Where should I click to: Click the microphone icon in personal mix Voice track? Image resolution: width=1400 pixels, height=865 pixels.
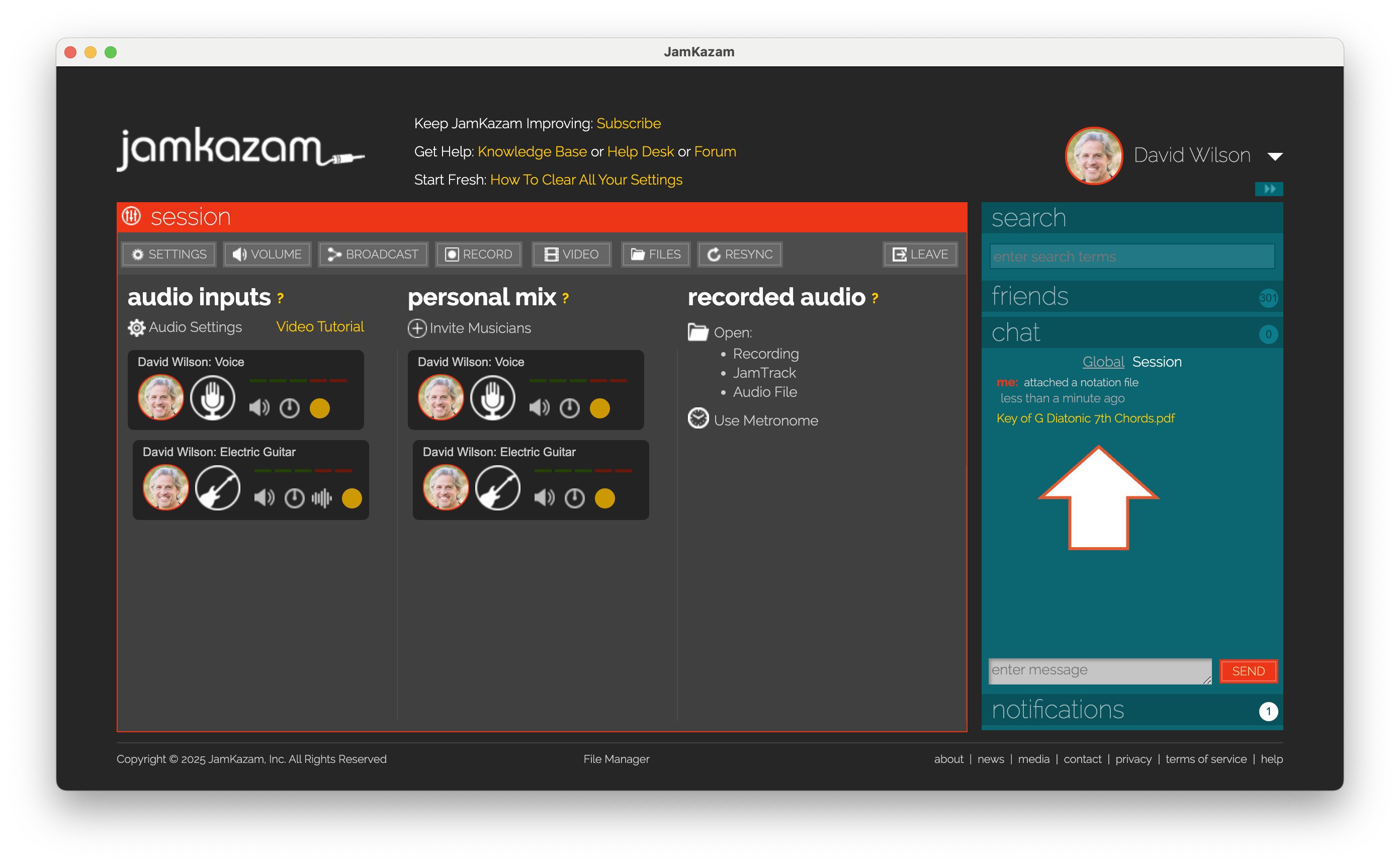(x=492, y=398)
